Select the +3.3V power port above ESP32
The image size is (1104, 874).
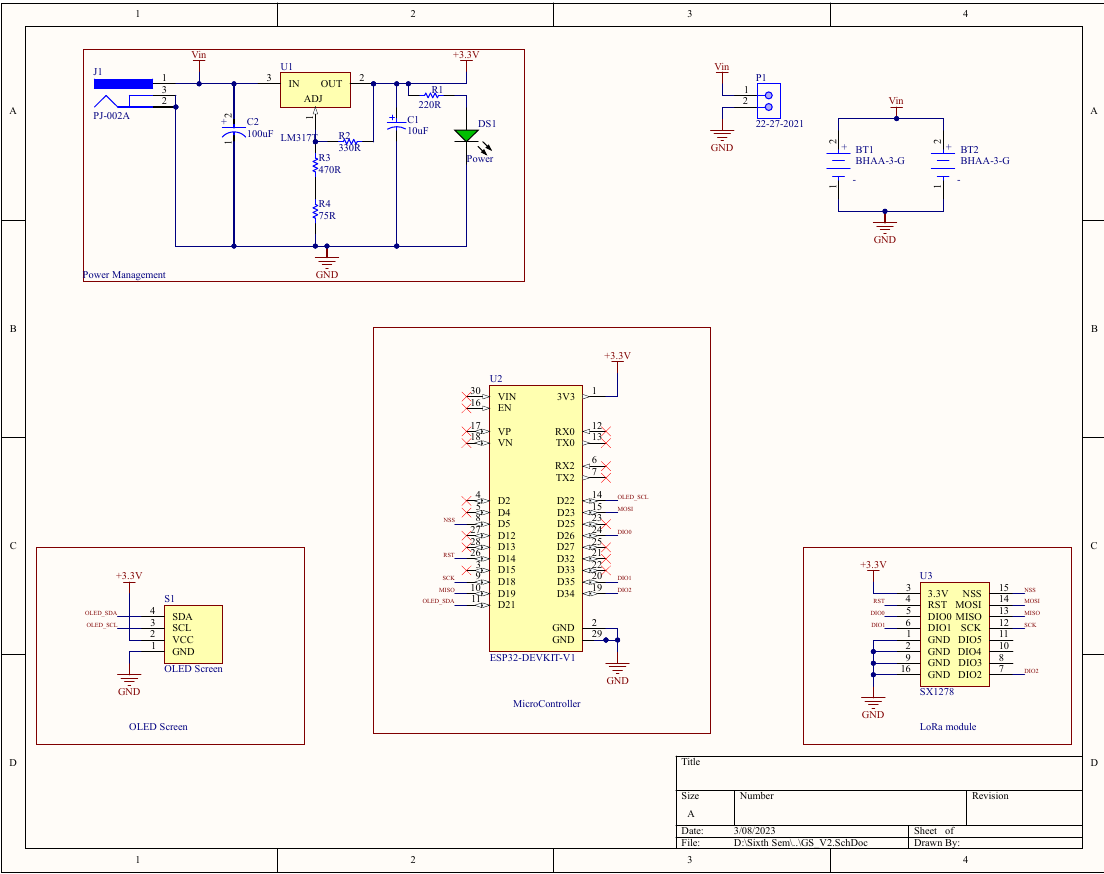coord(618,357)
